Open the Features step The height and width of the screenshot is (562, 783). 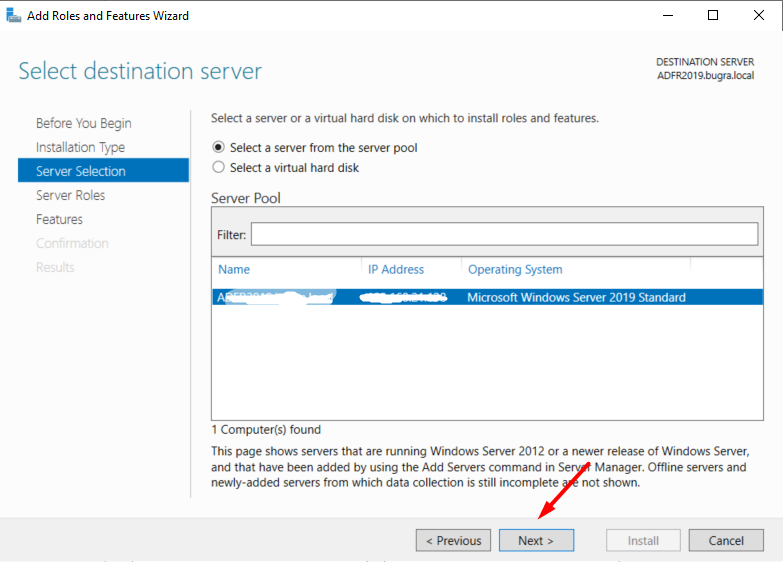59,219
